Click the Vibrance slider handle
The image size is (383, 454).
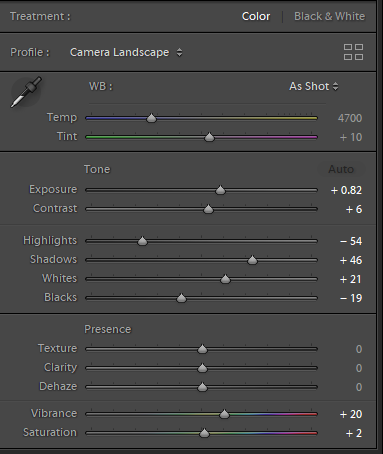coord(224,414)
